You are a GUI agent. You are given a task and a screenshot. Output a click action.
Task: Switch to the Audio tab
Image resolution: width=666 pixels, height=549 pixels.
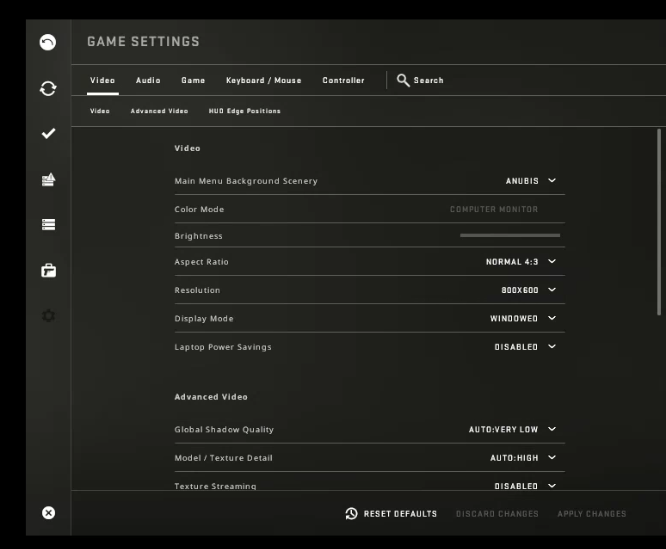click(148, 80)
